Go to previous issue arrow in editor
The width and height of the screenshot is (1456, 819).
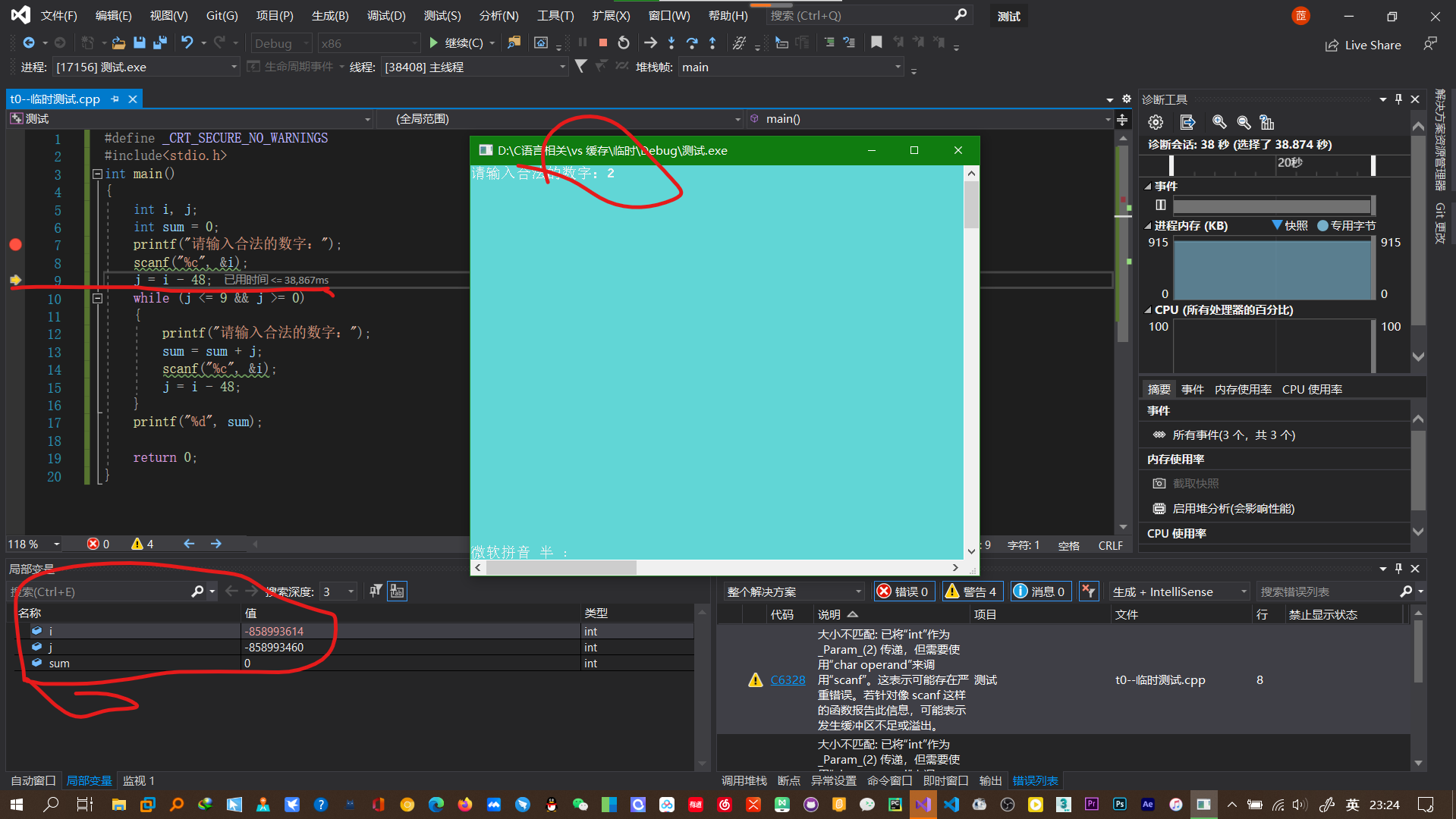coord(189,544)
